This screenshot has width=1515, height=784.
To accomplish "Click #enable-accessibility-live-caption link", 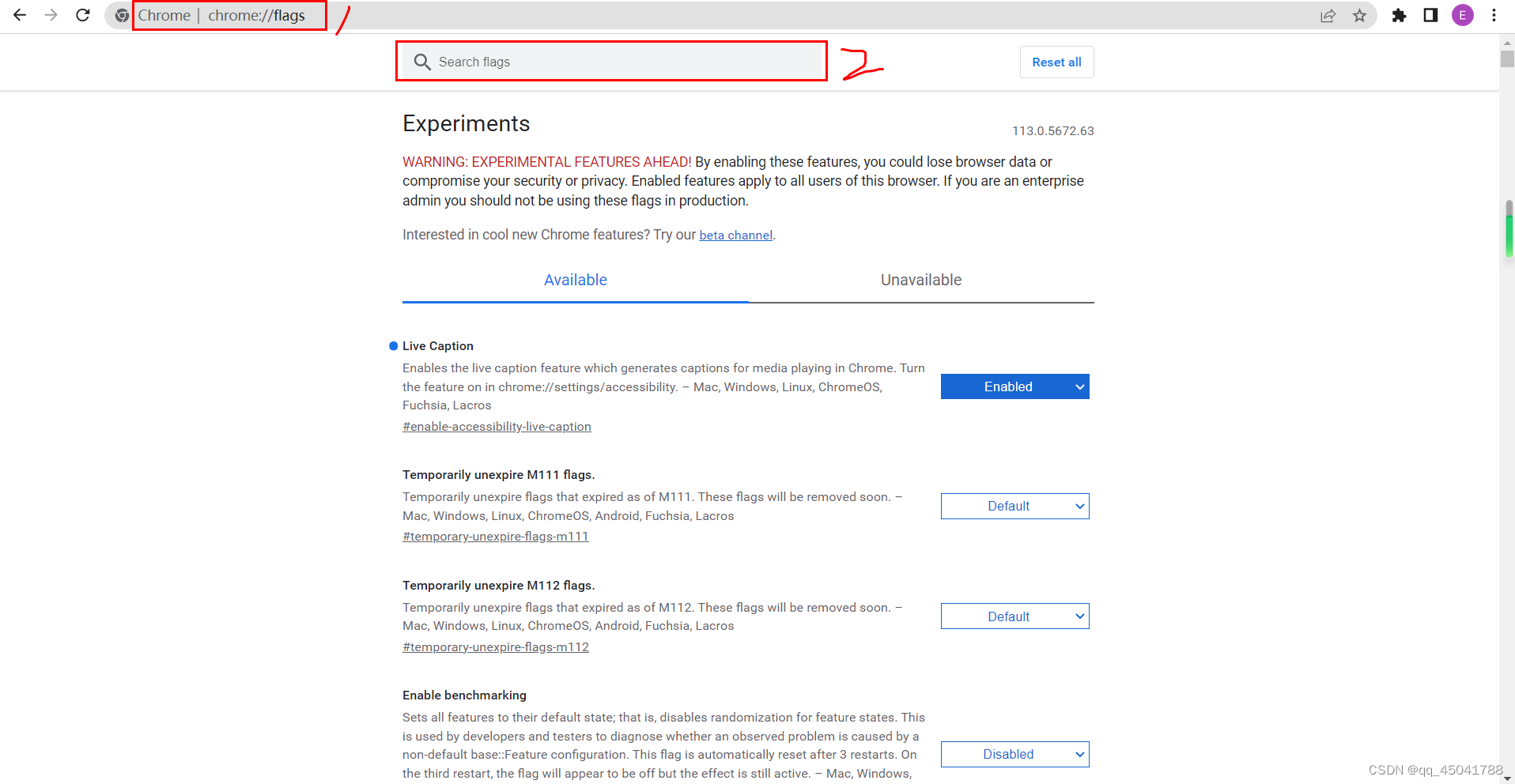I will [497, 426].
